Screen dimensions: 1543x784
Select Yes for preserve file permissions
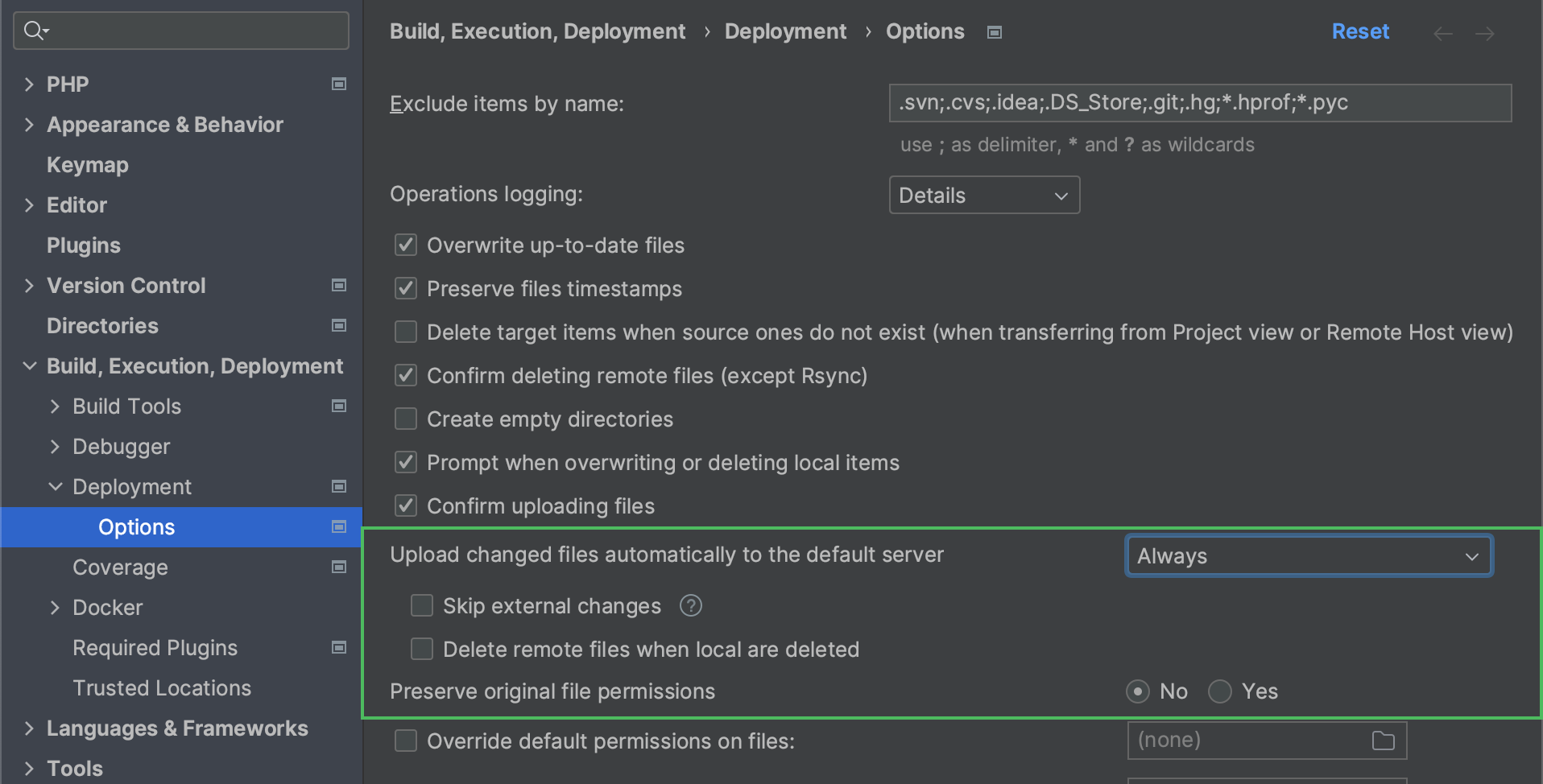pos(1220,691)
